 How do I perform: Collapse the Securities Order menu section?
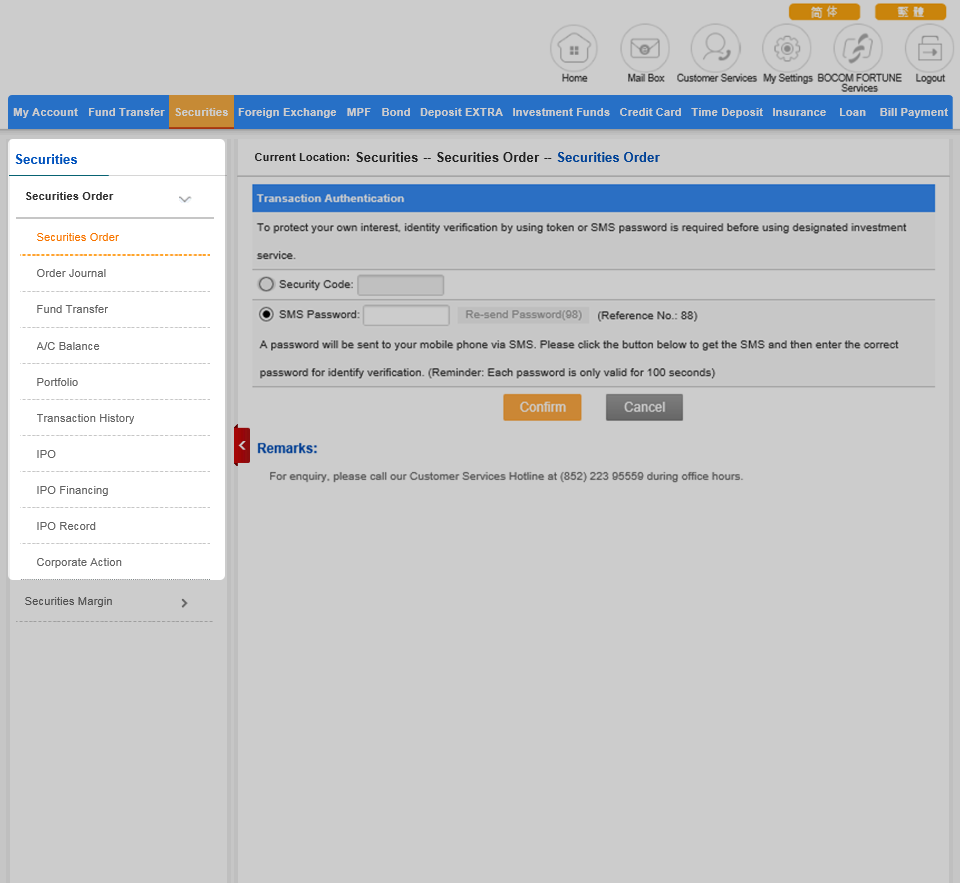[184, 198]
